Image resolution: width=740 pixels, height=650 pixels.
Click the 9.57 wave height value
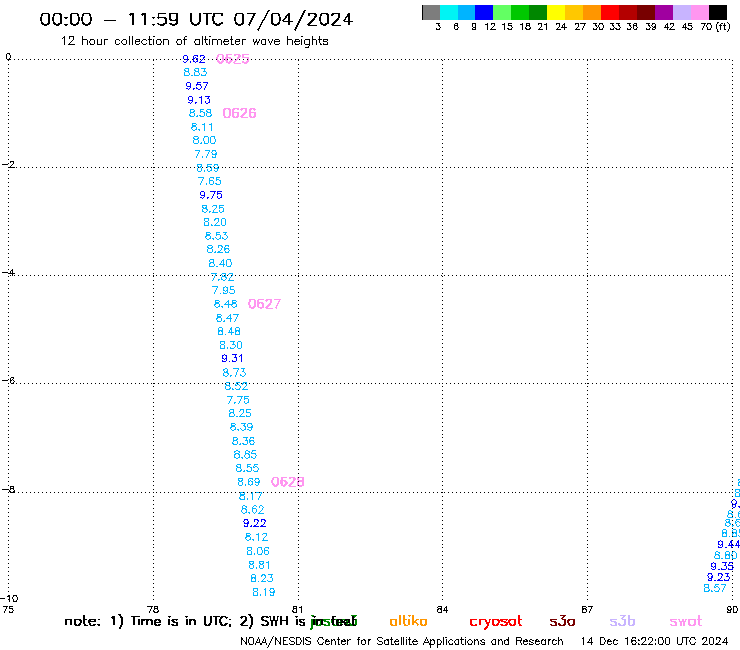tap(197, 86)
